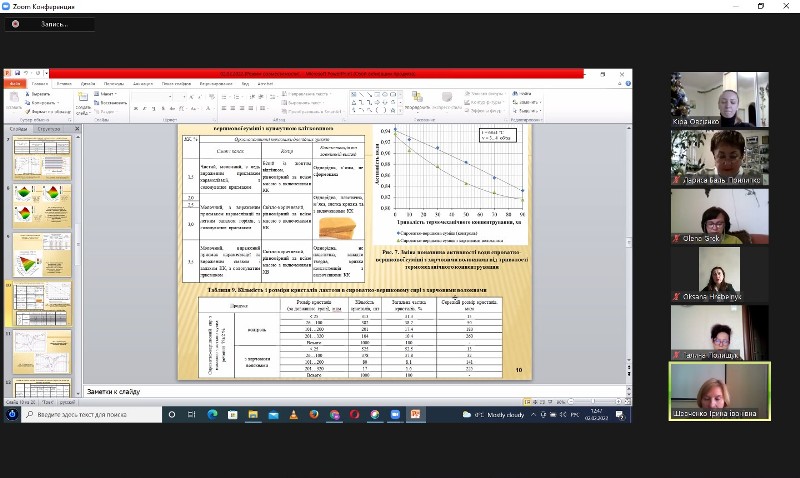Click the Zoom recording indicator dot
800x478 pixels.
click(x=15, y=24)
